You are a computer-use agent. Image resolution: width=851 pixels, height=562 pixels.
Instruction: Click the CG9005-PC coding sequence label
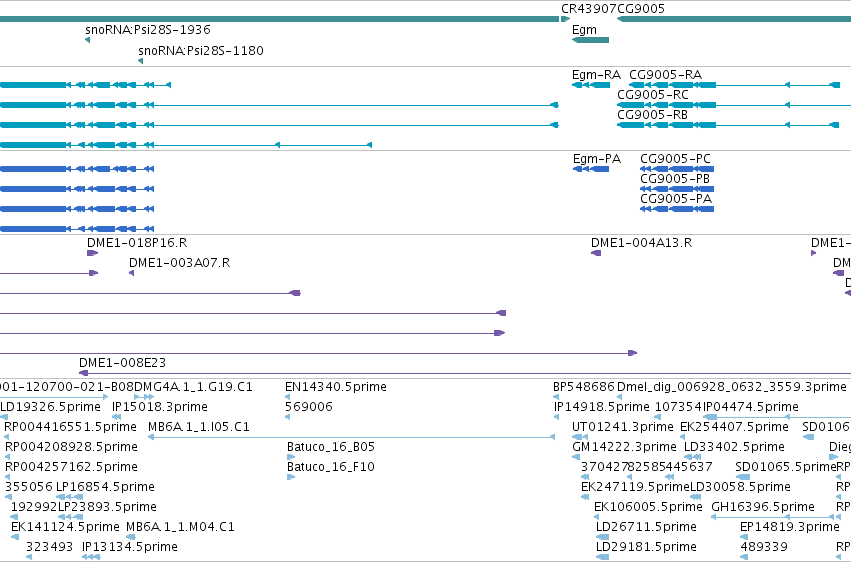(675, 159)
